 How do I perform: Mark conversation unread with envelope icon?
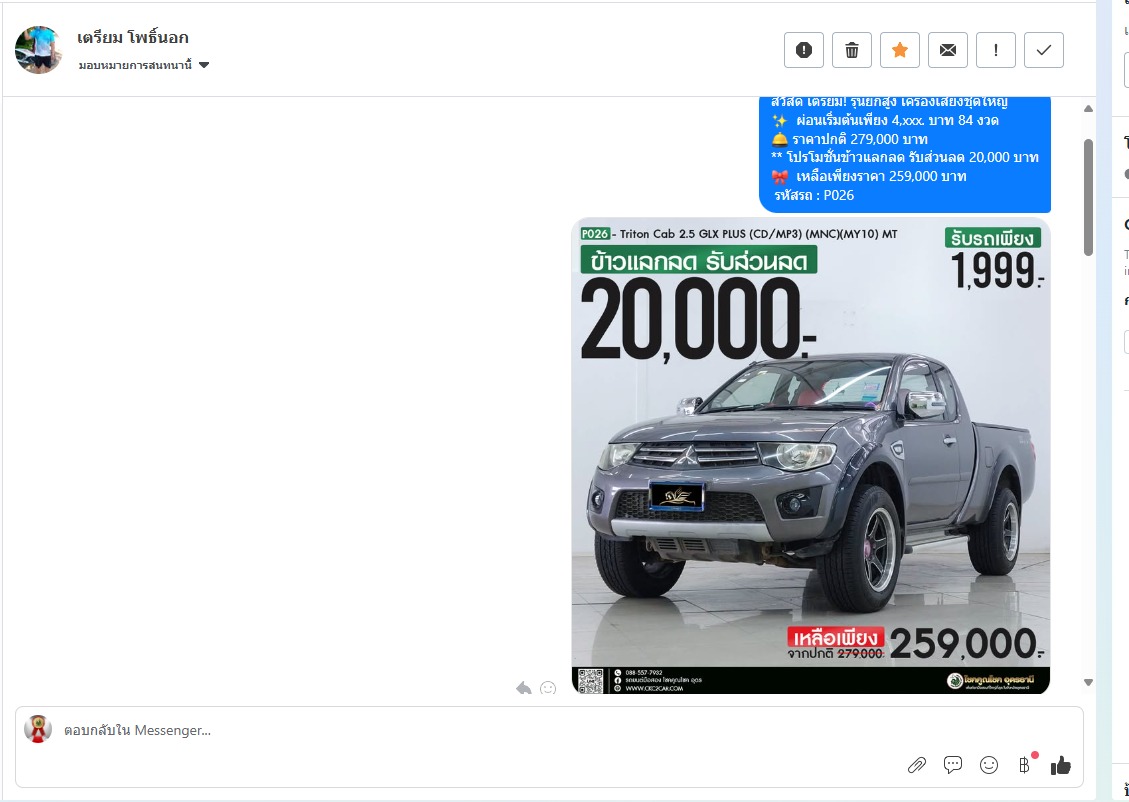coord(948,50)
